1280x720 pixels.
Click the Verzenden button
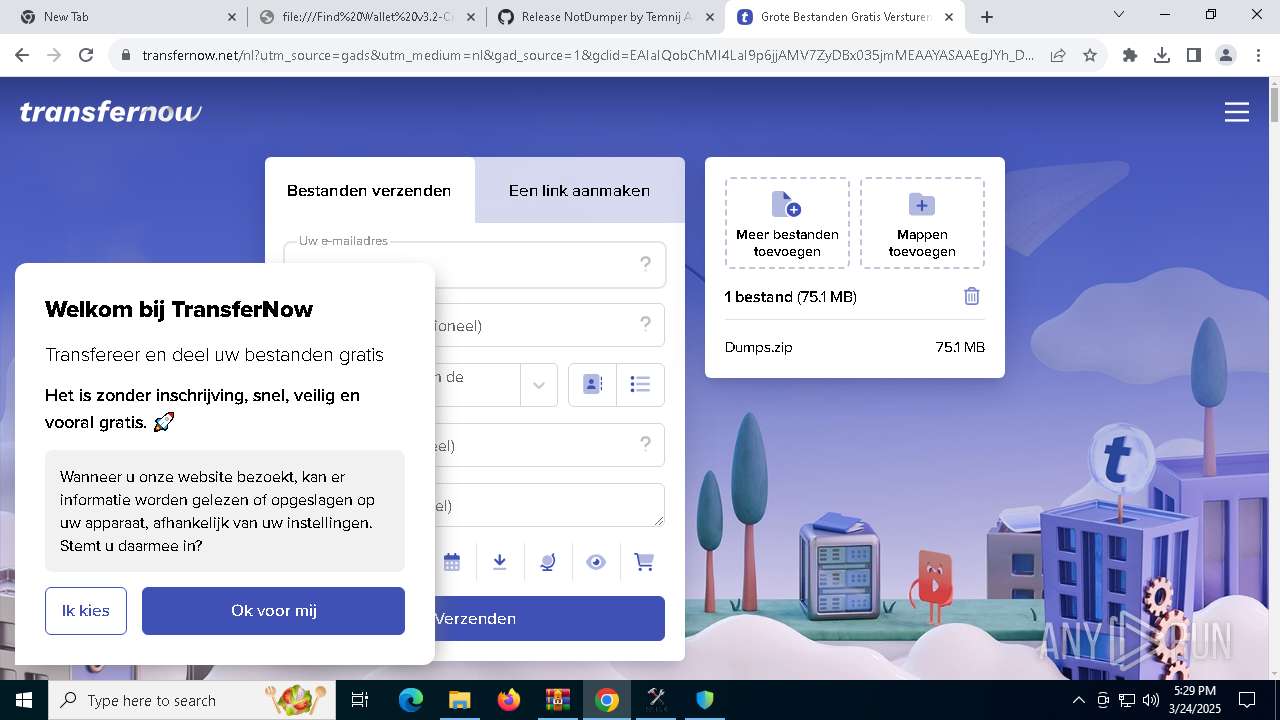[x=475, y=618]
